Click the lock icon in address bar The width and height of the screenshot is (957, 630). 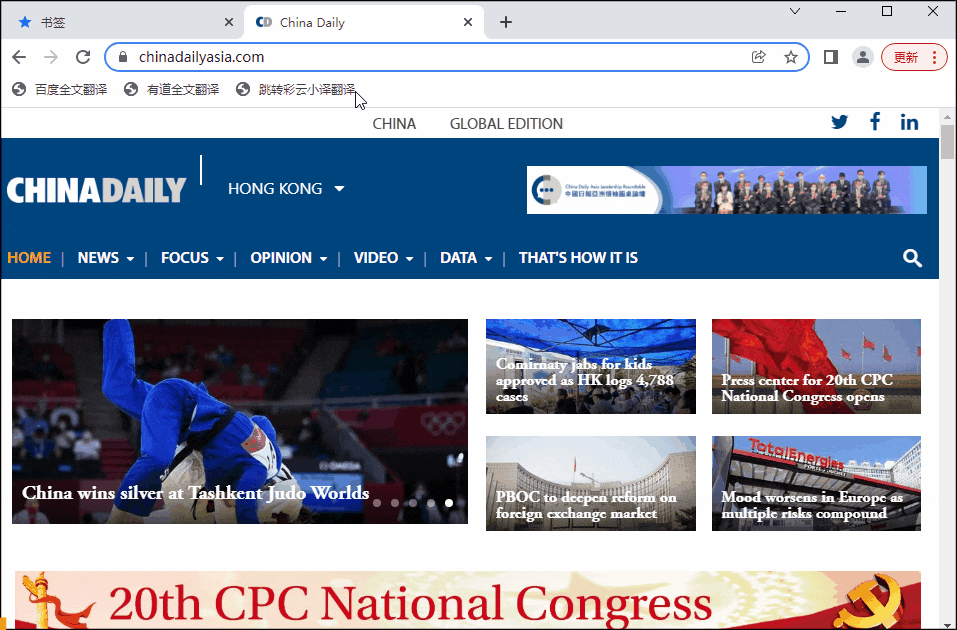123,57
